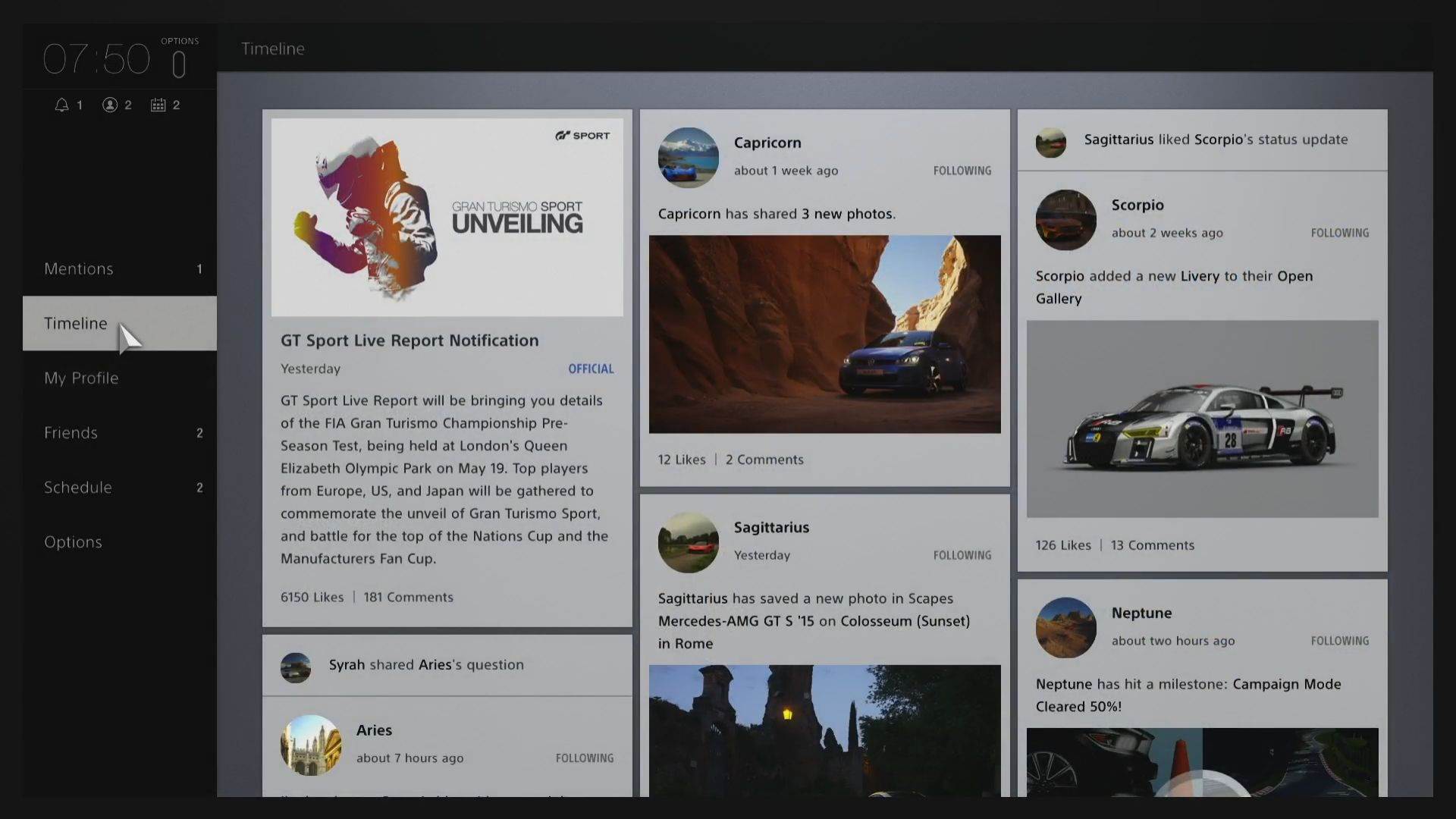Open the friends person icon

pos(110,105)
